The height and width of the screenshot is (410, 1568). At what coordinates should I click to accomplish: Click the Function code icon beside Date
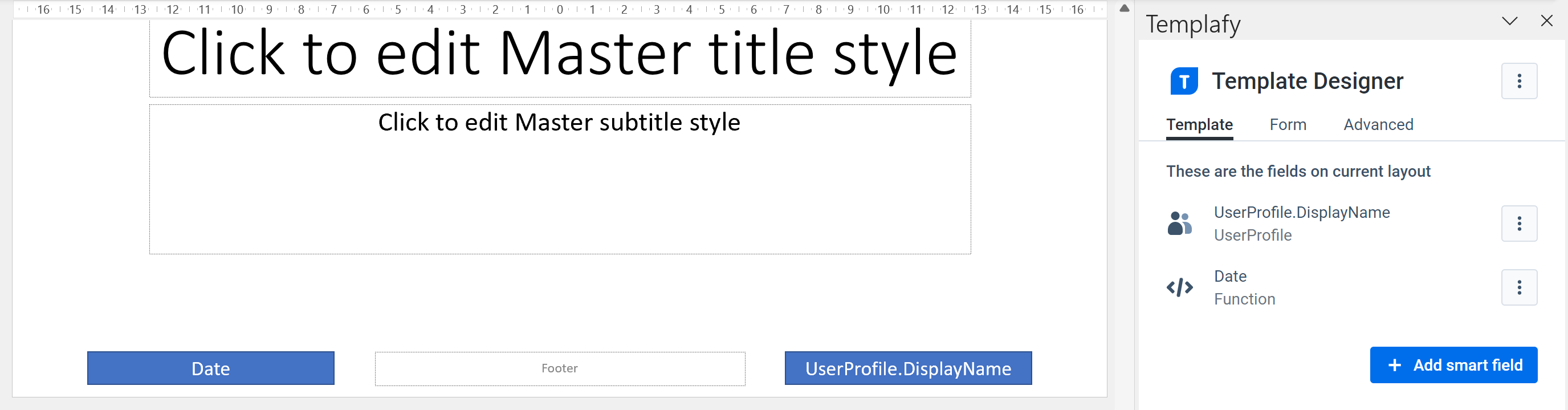pos(1179,287)
